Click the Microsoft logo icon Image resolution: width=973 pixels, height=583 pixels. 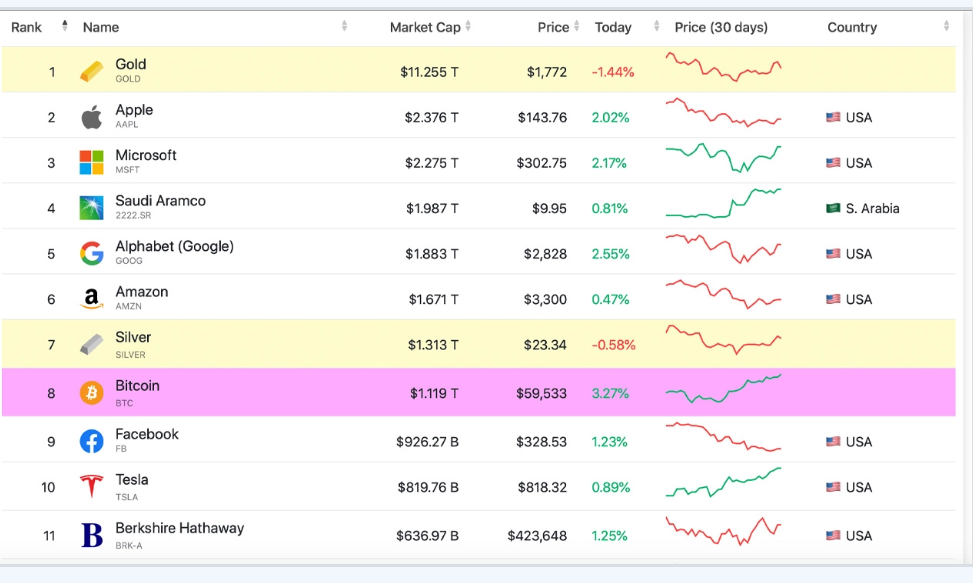pyautogui.click(x=91, y=163)
